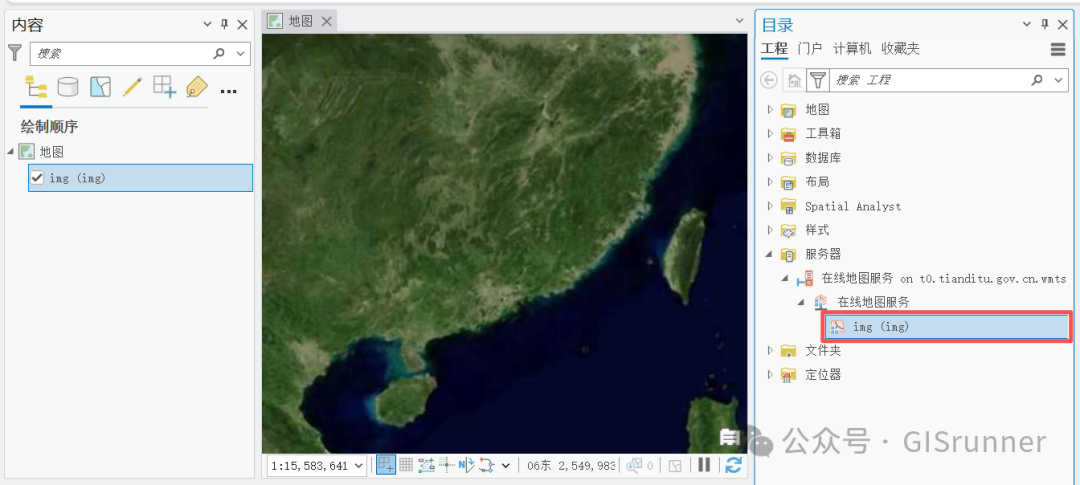
Task: Expand the 数据库 folder in Catalog
Action: 770,158
